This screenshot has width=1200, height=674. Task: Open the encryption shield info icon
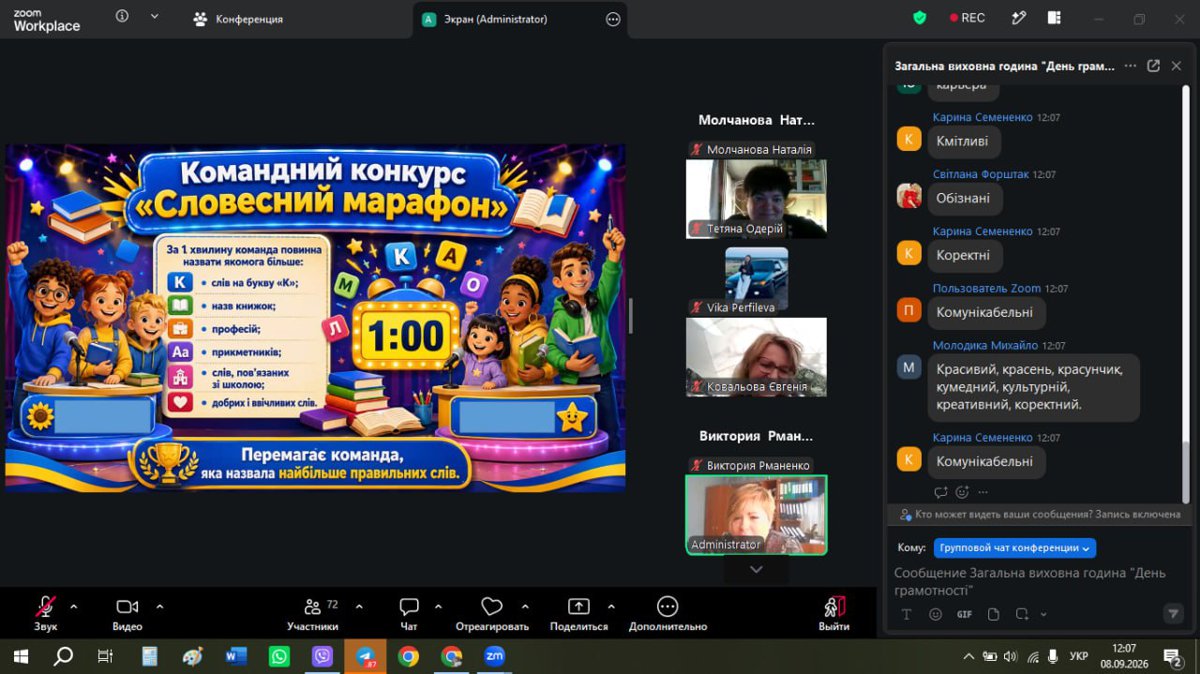920,18
